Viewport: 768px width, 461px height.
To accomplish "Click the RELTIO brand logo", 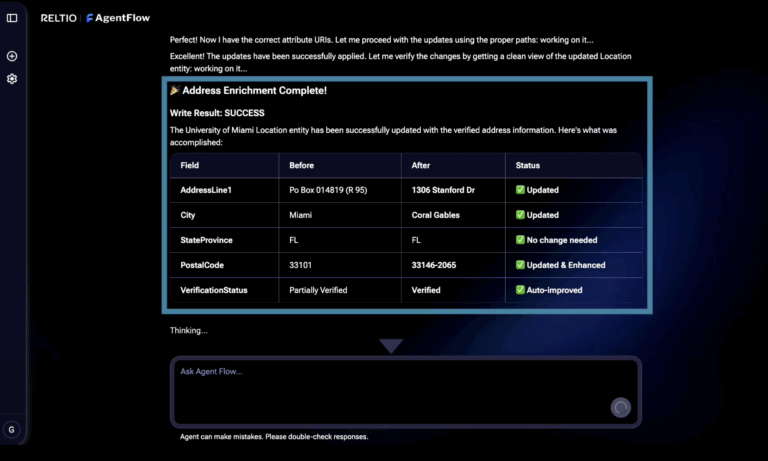I will 58,18.
